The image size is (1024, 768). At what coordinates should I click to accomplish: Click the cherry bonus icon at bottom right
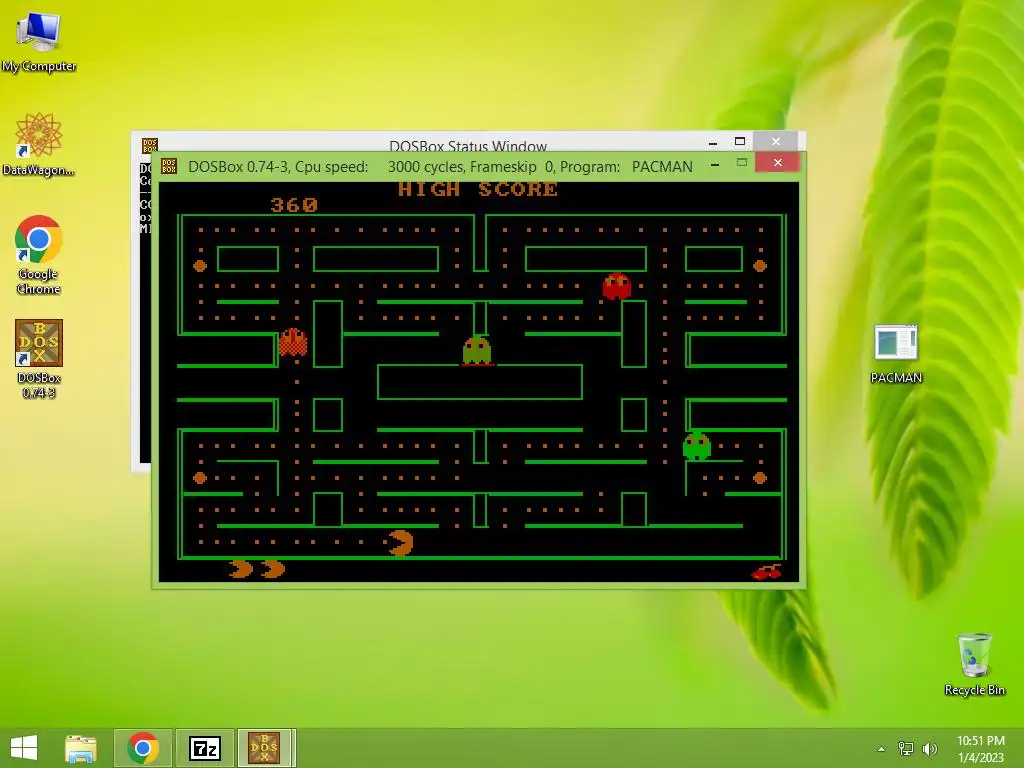click(767, 572)
